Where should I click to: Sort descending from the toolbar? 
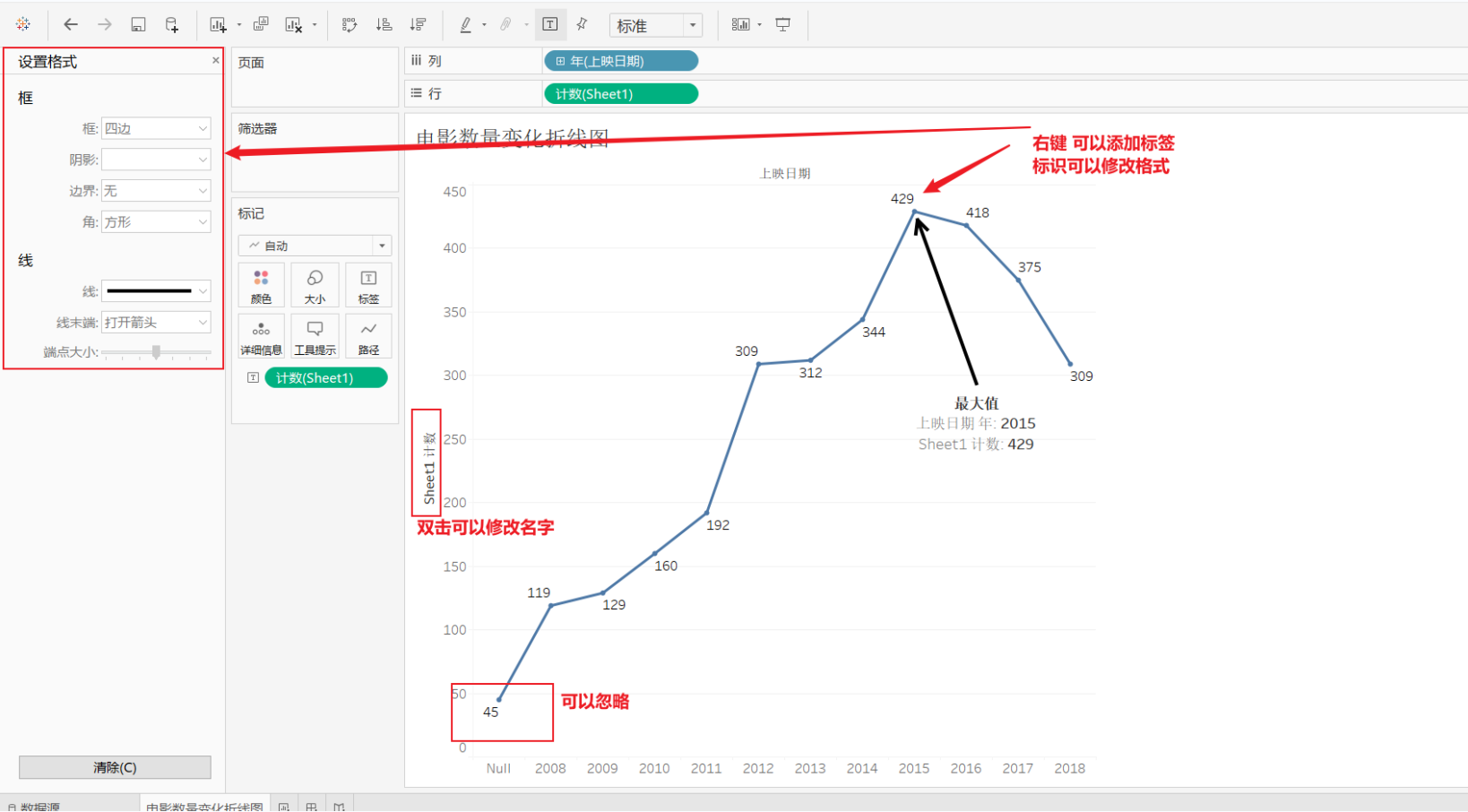418,24
